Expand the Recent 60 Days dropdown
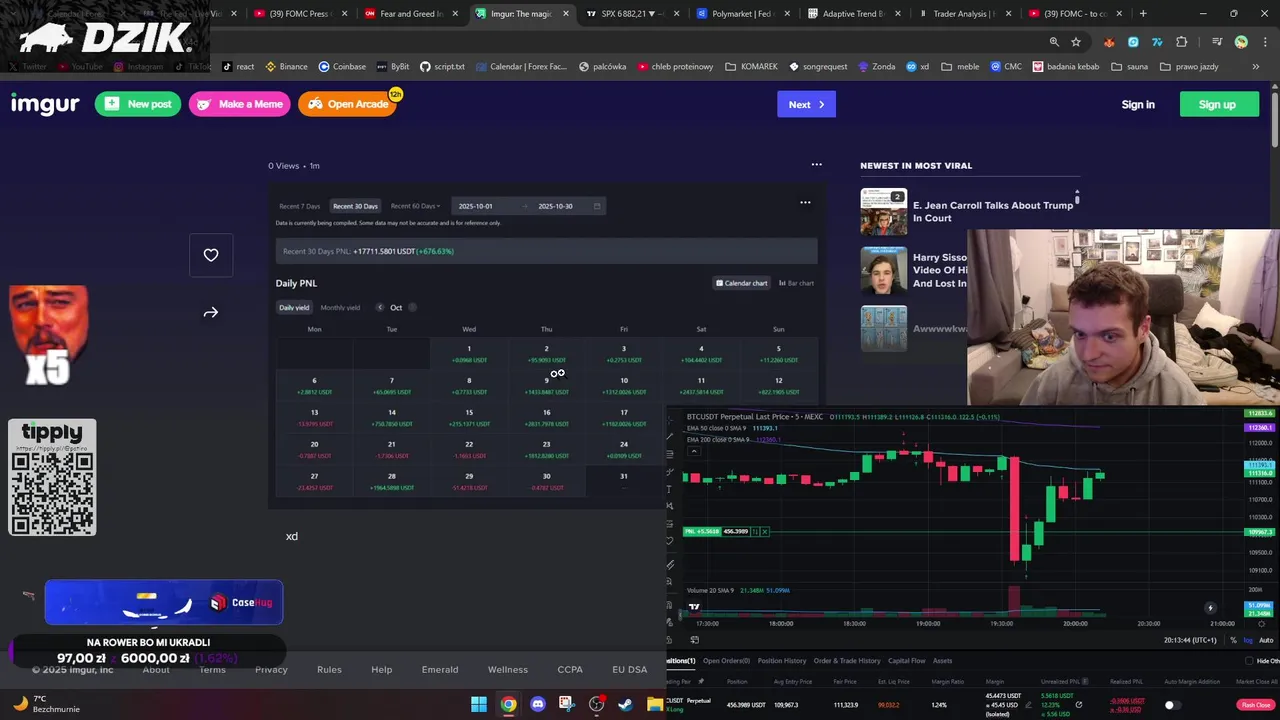This screenshot has height=720, width=1280. click(x=415, y=206)
